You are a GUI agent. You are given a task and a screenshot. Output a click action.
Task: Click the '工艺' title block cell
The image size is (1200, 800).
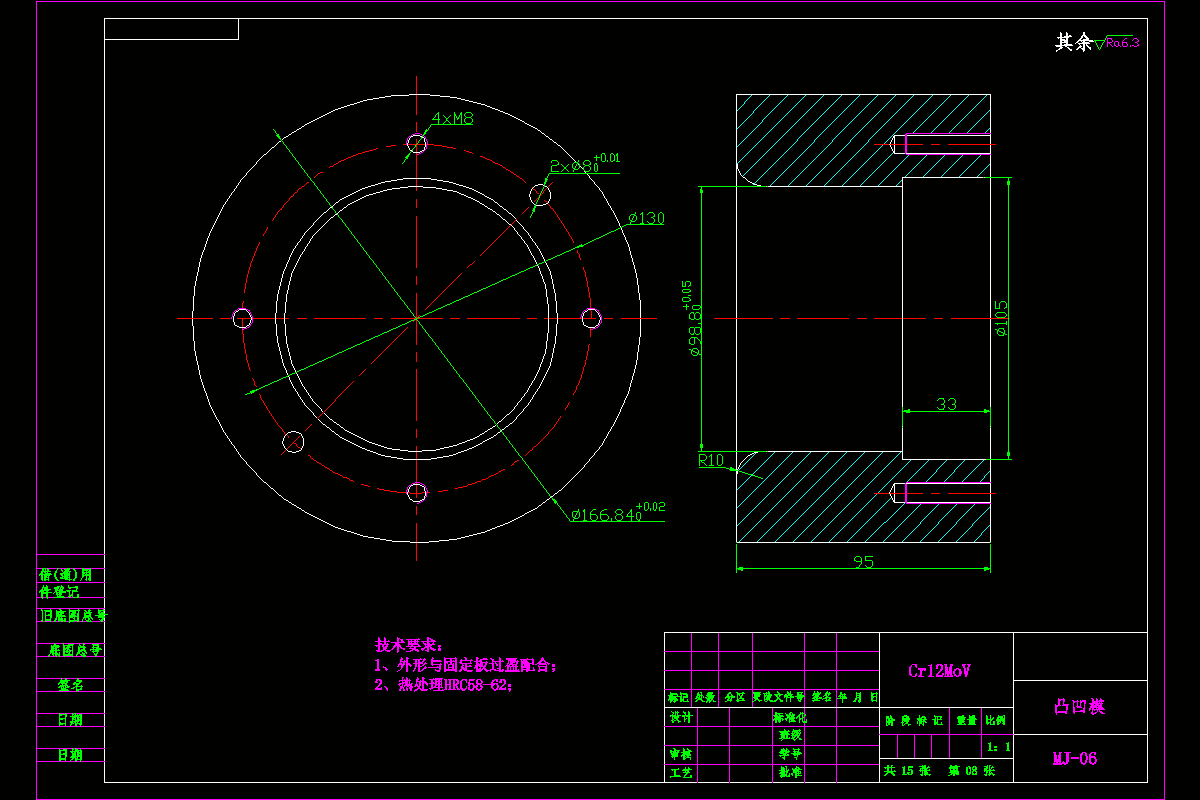[x=680, y=773]
